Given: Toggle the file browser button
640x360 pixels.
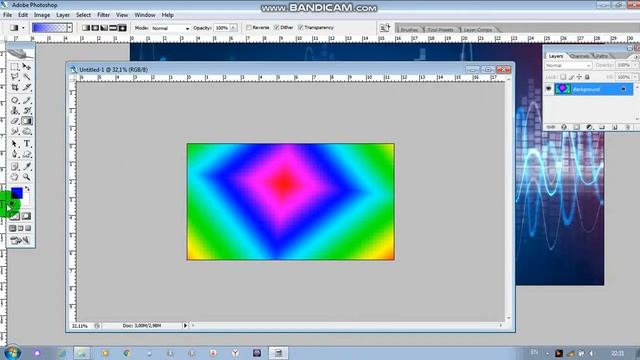Looking at the screenshot, I should [x=384, y=28].
